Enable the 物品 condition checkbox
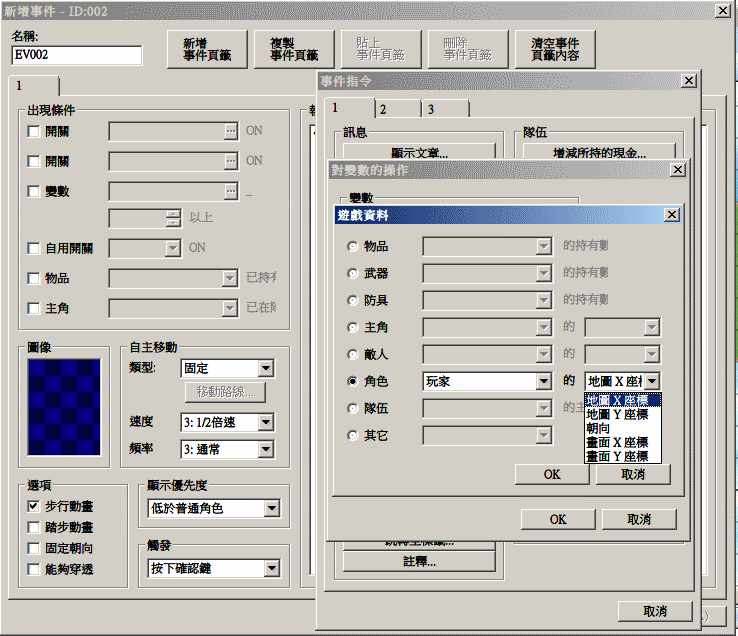This screenshot has width=738, height=636. coord(33,278)
